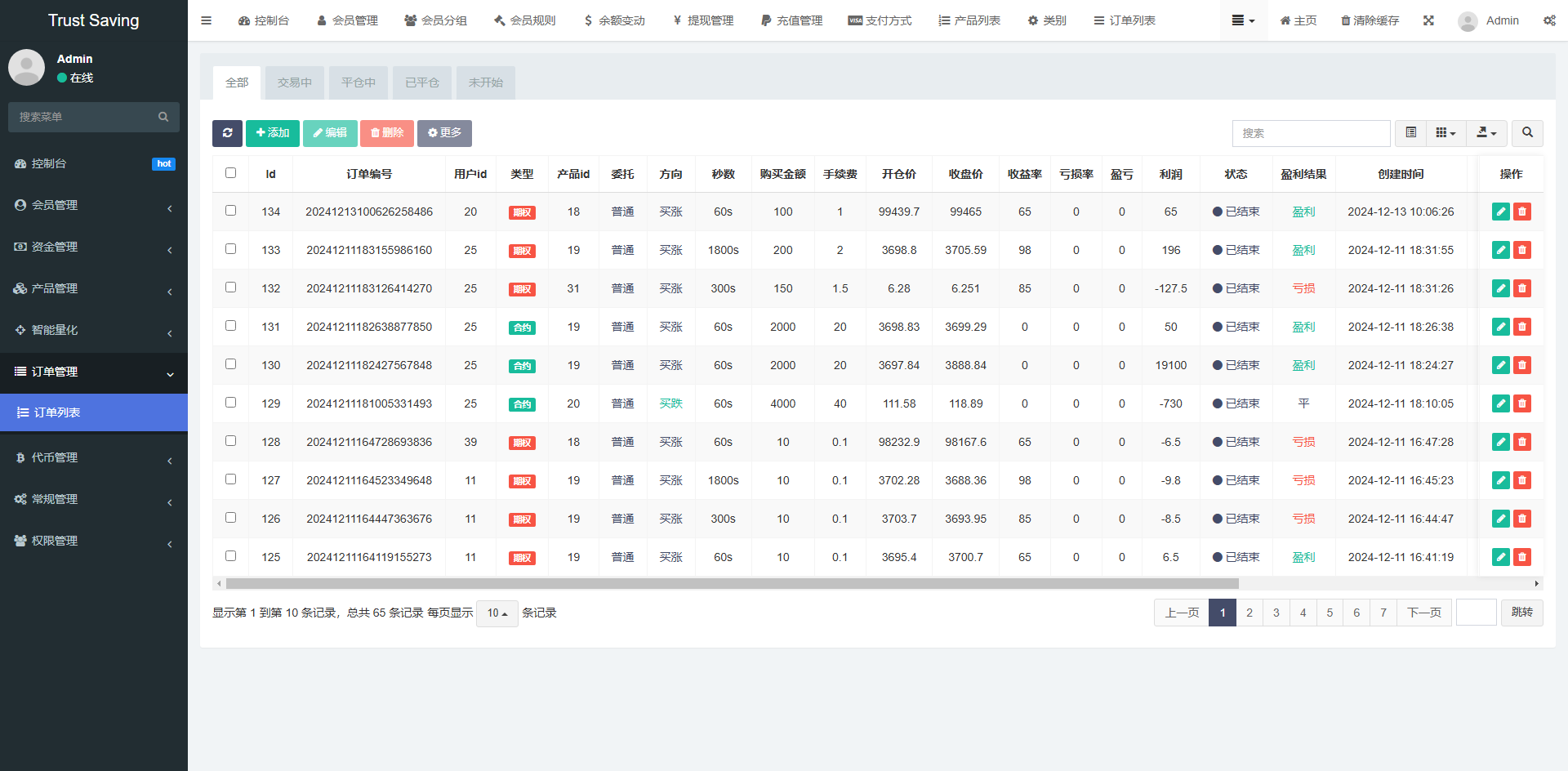Click the sidebar menu search magnifier icon

(x=163, y=117)
